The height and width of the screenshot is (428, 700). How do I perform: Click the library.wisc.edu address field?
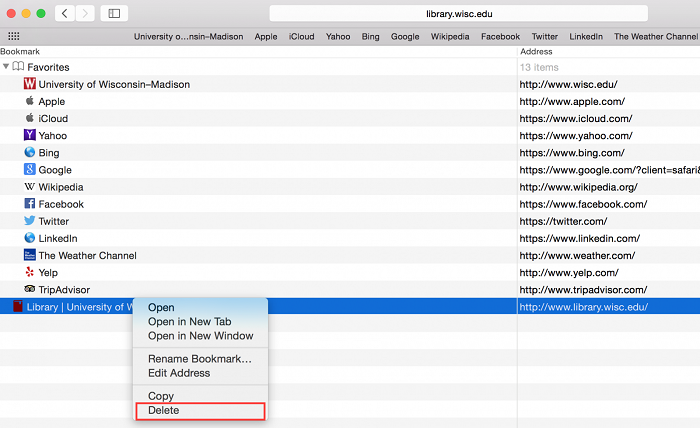click(x=459, y=13)
